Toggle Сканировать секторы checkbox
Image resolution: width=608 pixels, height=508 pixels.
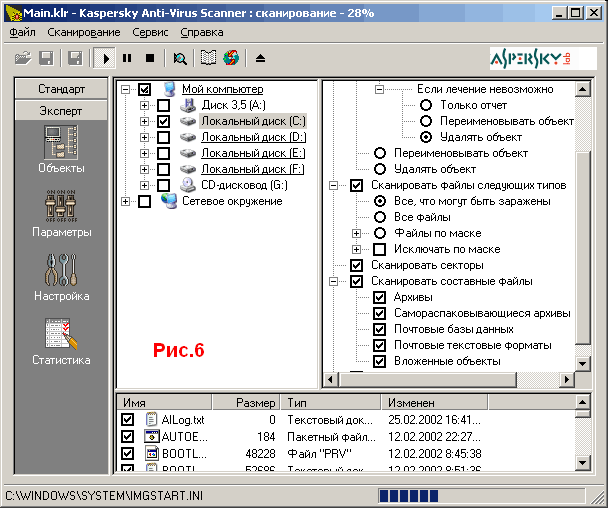click(356, 265)
